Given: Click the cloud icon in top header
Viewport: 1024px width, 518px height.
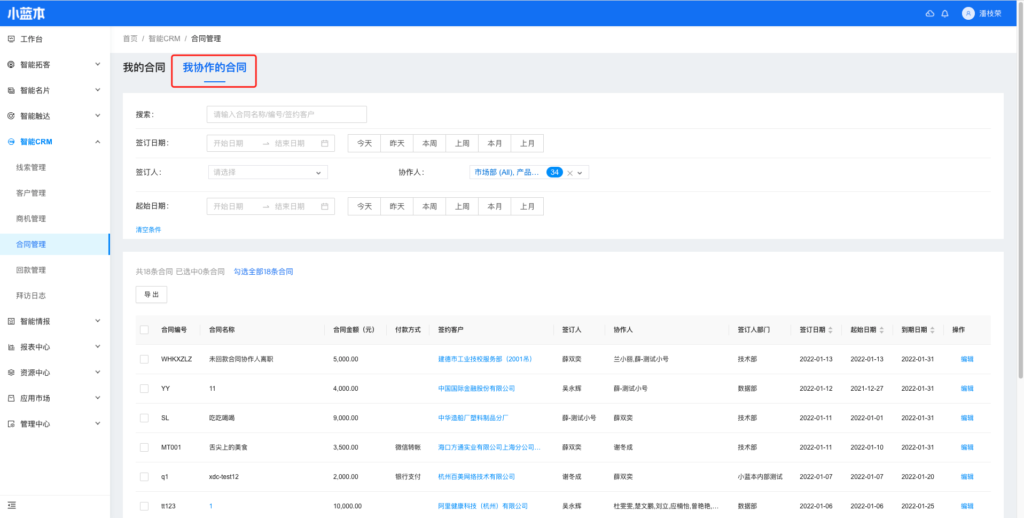Looking at the screenshot, I should coord(930,13).
